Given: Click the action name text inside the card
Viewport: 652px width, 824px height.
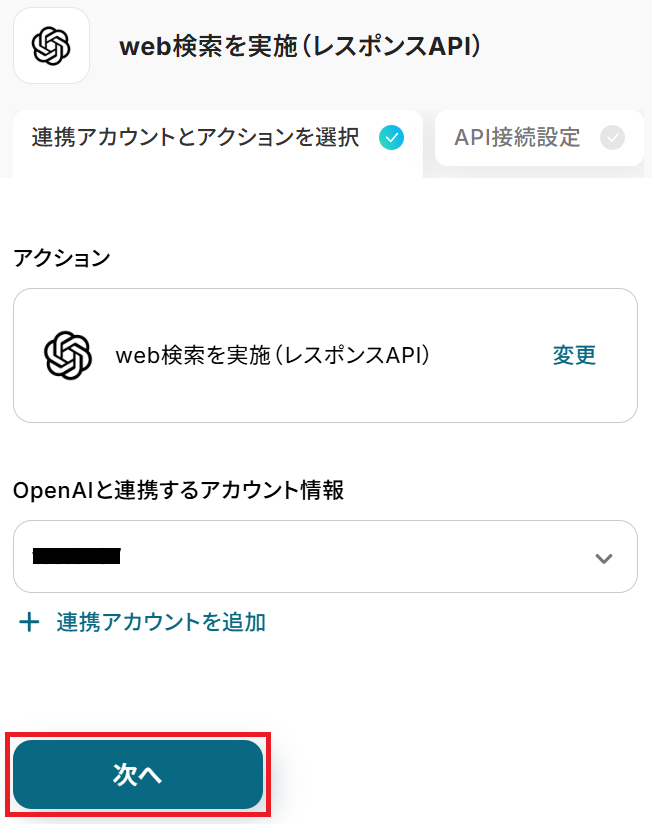Looking at the screenshot, I should (273, 355).
